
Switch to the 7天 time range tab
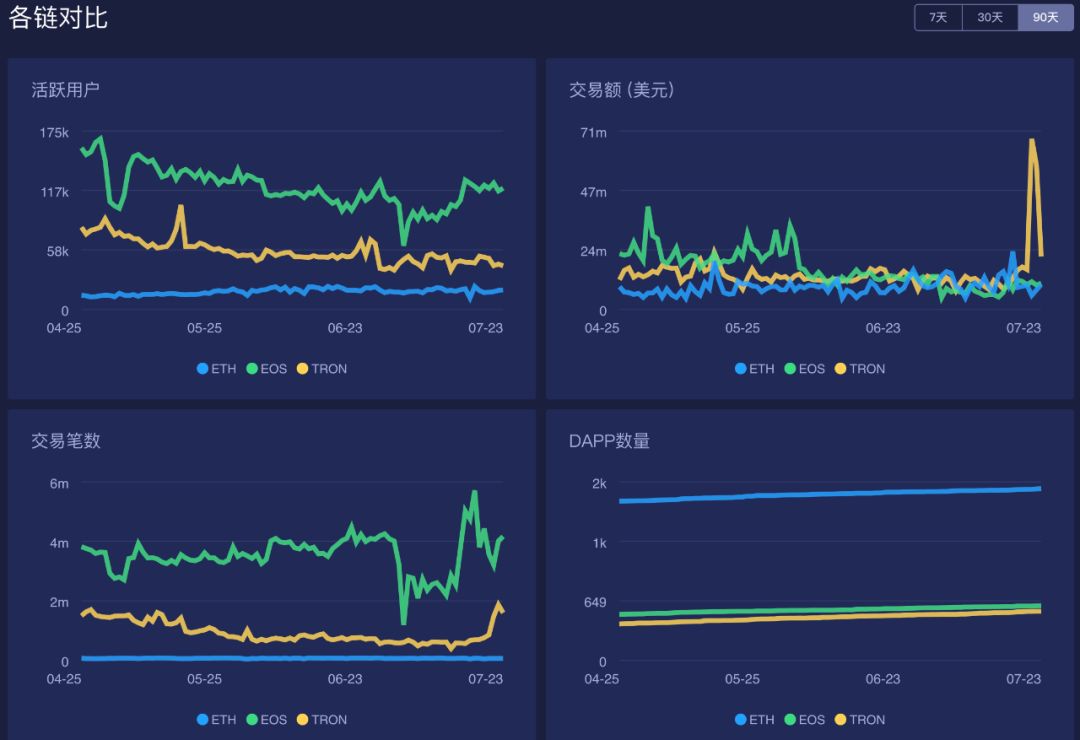[x=937, y=17]
